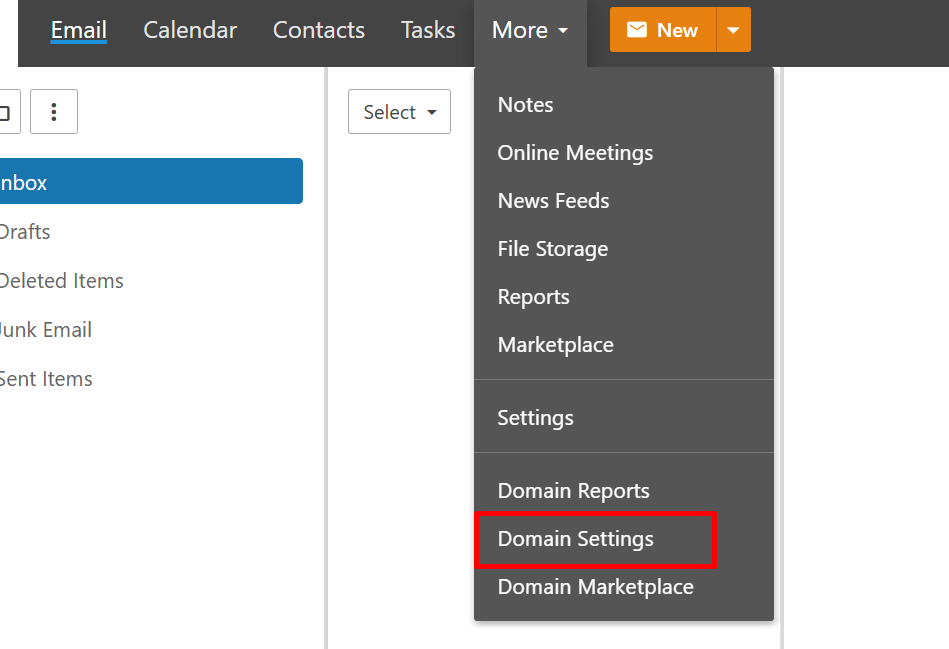Show the Sent Items folder
The image size is (949, 649).
[x=46, y=379]
